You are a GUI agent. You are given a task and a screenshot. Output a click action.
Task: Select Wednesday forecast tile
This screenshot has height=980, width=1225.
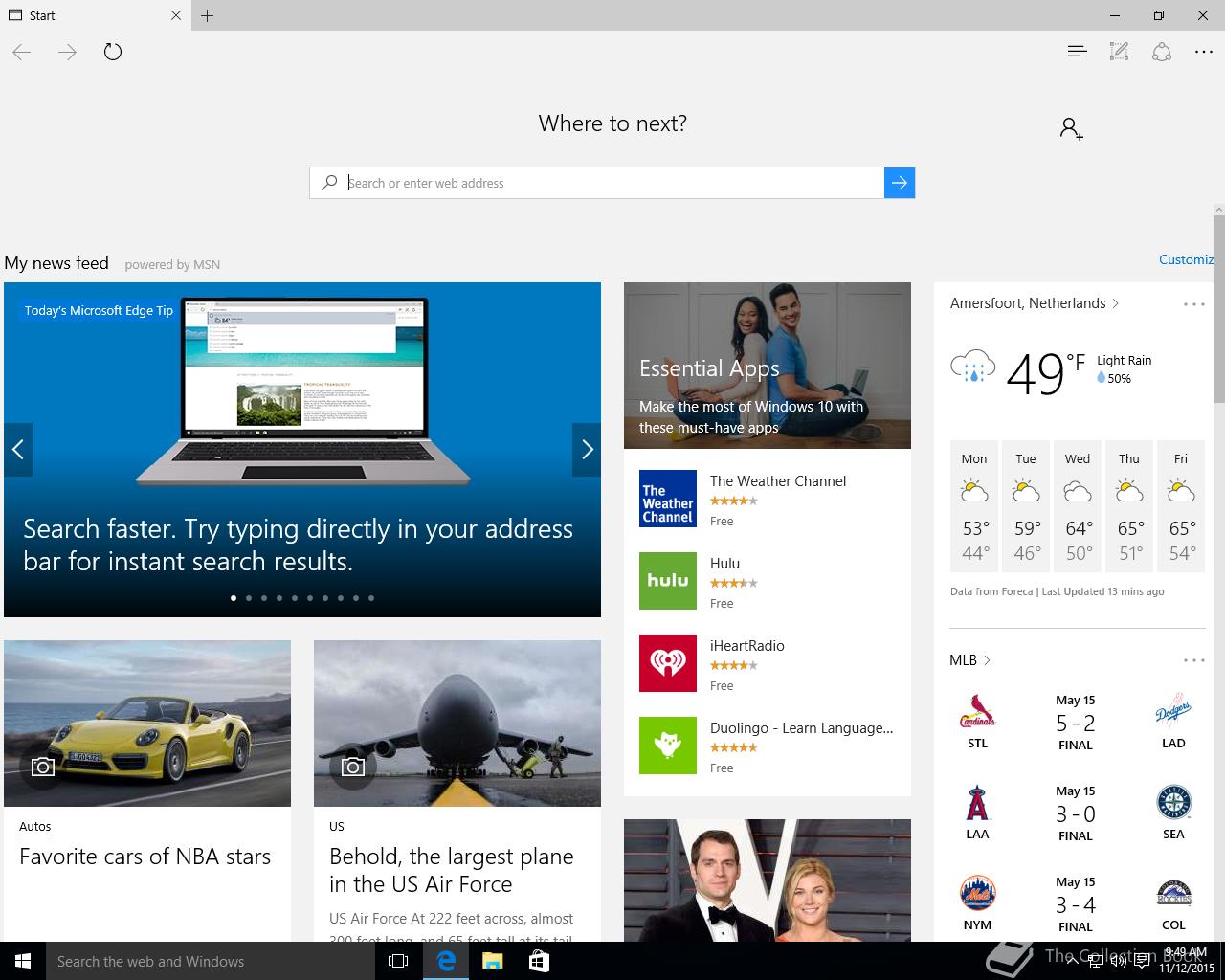[x=1078, y=505]
